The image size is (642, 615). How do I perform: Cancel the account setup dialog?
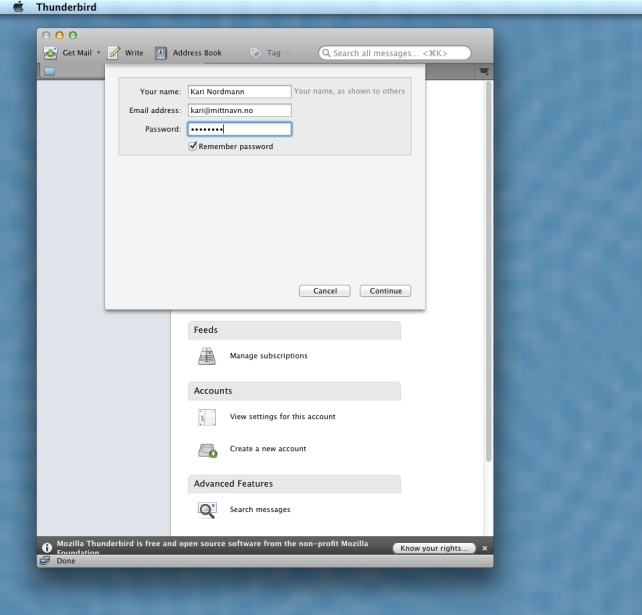[325, 291]
